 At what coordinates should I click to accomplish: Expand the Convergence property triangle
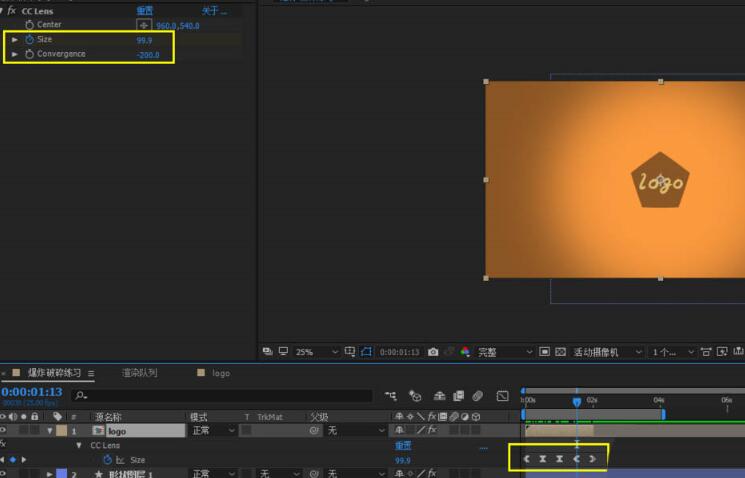pyautogui.click(x=15, y=54)
